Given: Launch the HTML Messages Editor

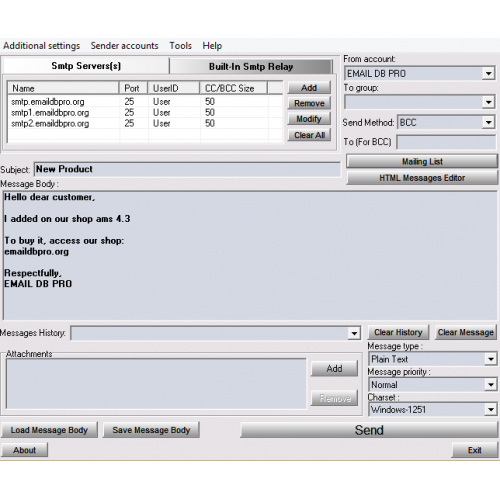Looking at the screenshot, I should point(422,178).
